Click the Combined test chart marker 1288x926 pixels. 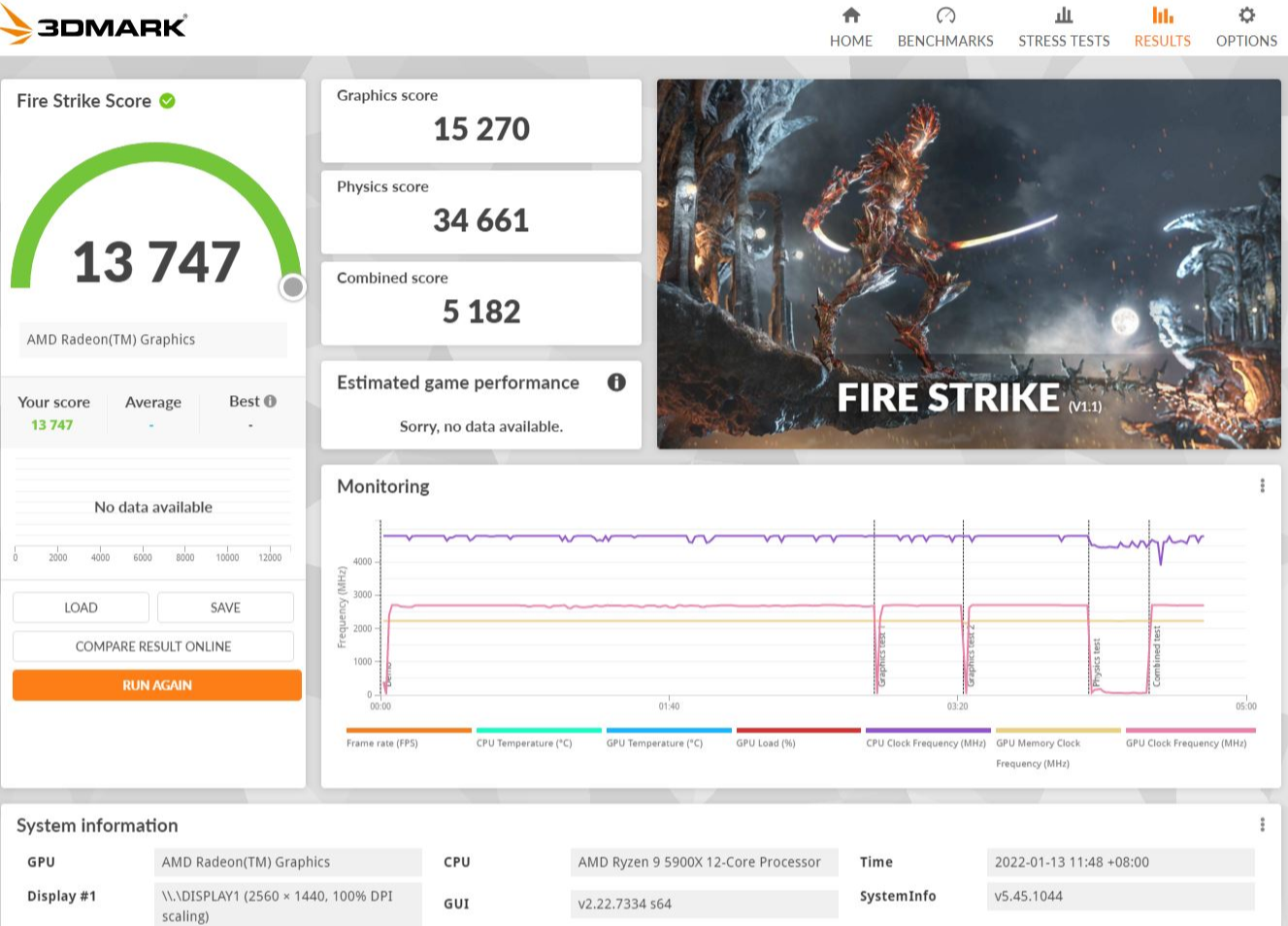1156,657
